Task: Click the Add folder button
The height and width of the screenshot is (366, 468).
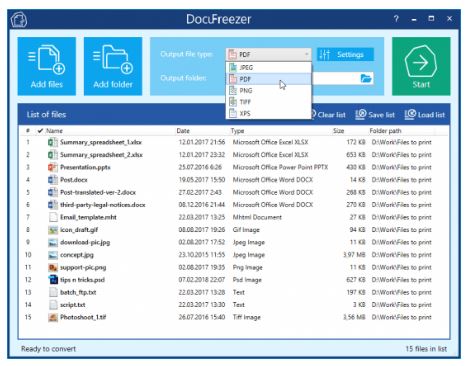Action: click(x=113, y=66)
